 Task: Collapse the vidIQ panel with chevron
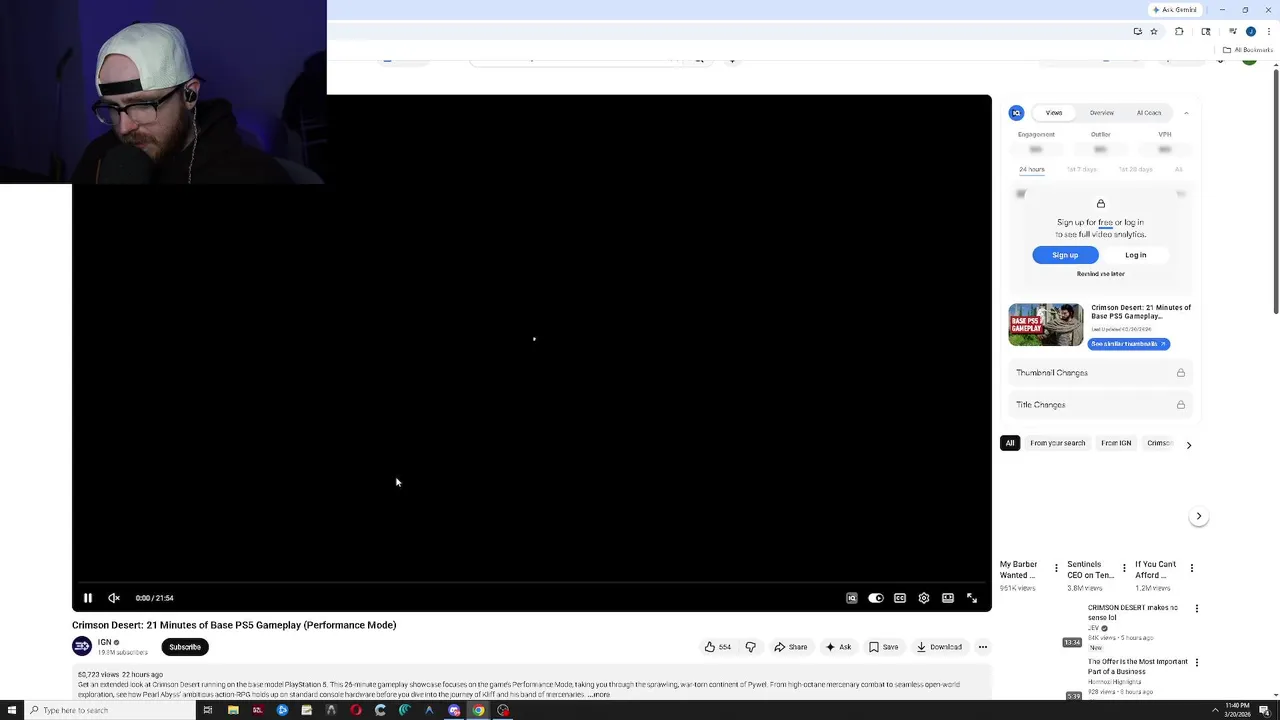(x=1186, y=113)
